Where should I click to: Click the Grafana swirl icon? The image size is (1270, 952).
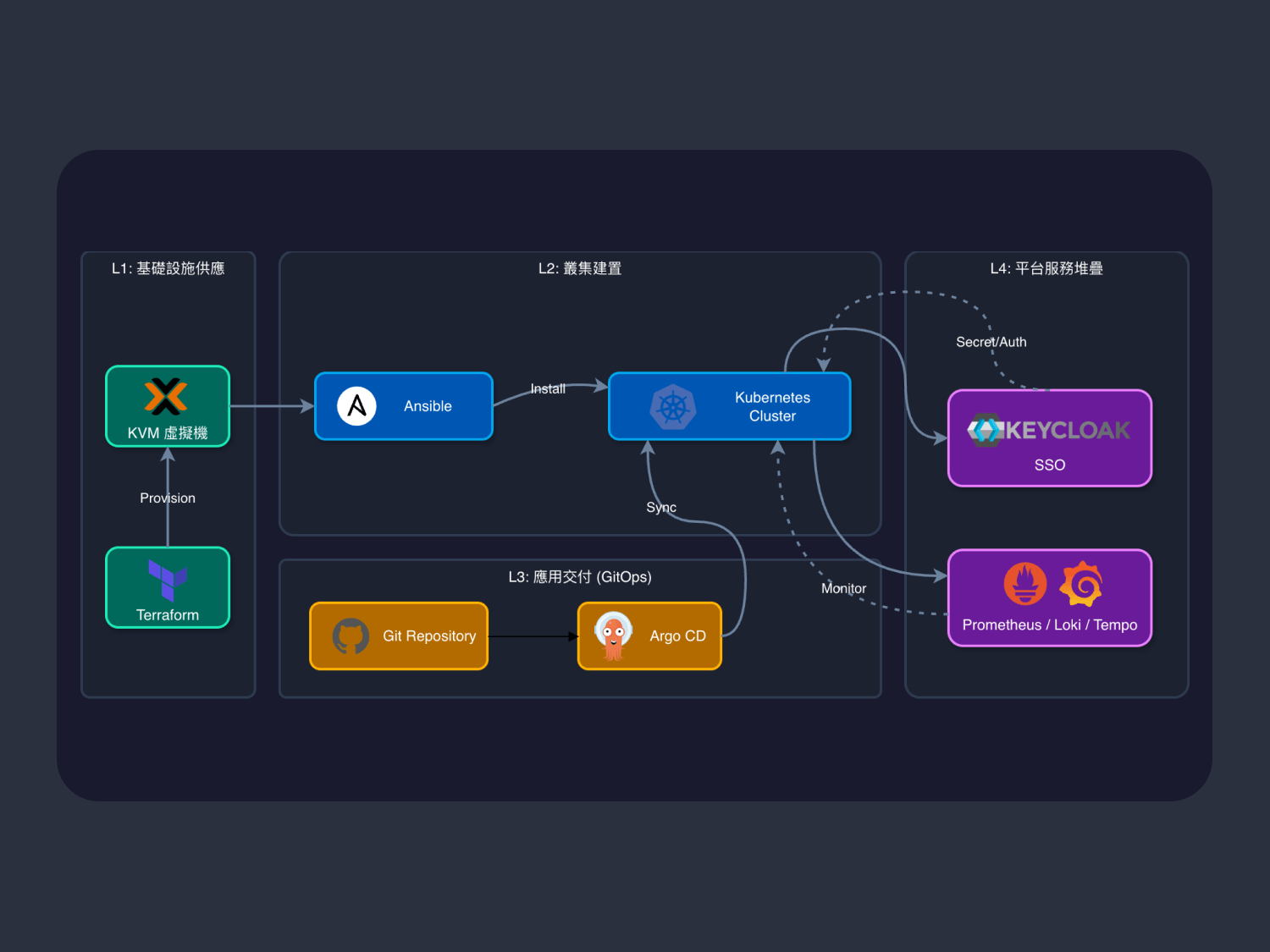tap(1081, 584)
